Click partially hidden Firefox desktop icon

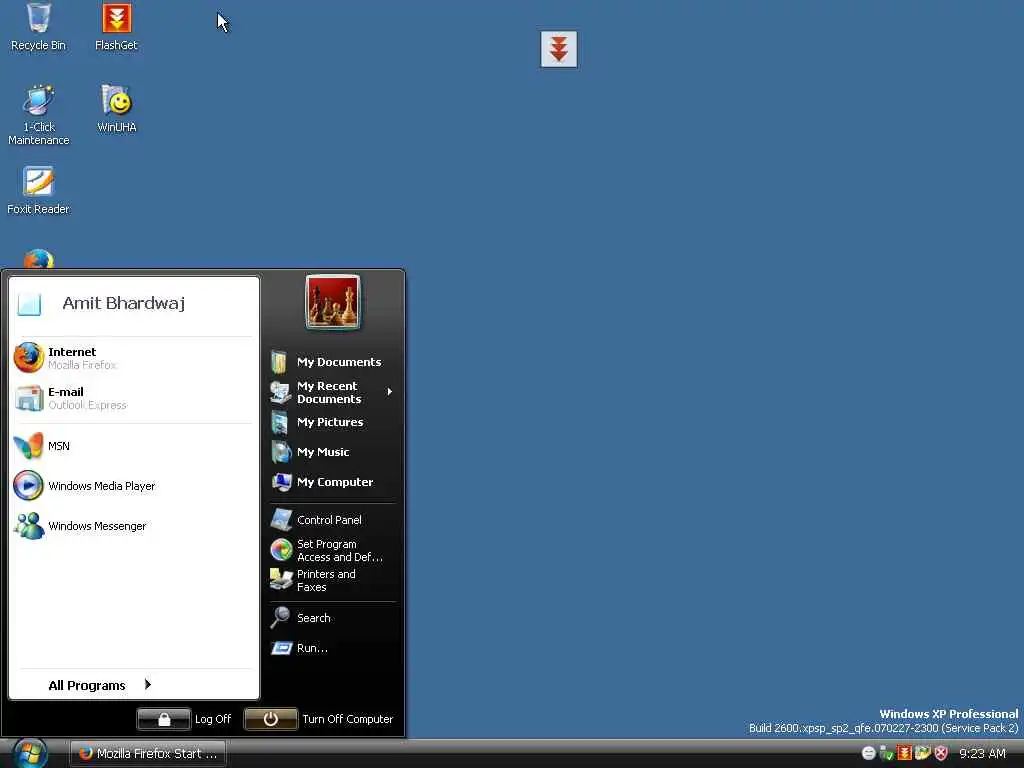point(39,259)
